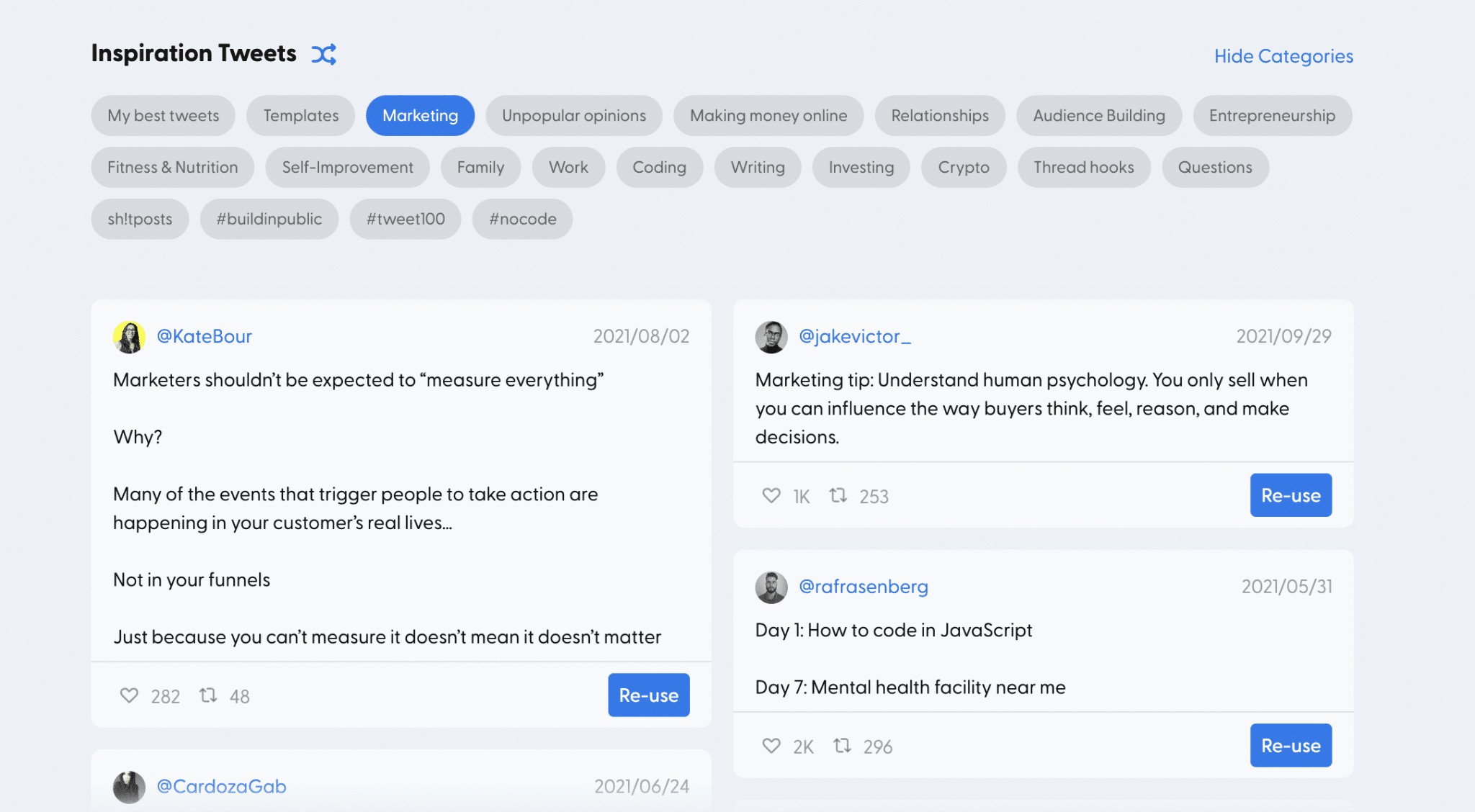Click the 253 retweets count
This screenshot has width=1475, height=812.
pos(874,496)
